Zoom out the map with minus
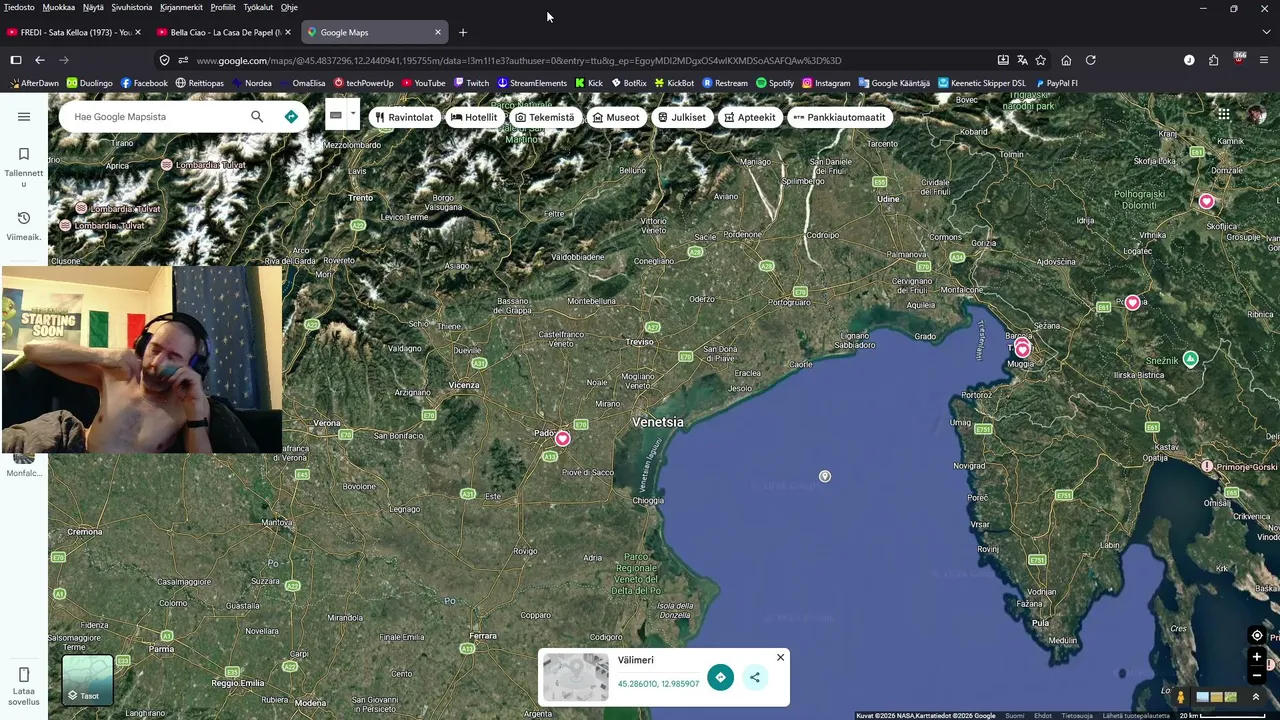The image size is (1280, 720). tap(1257, 675)
